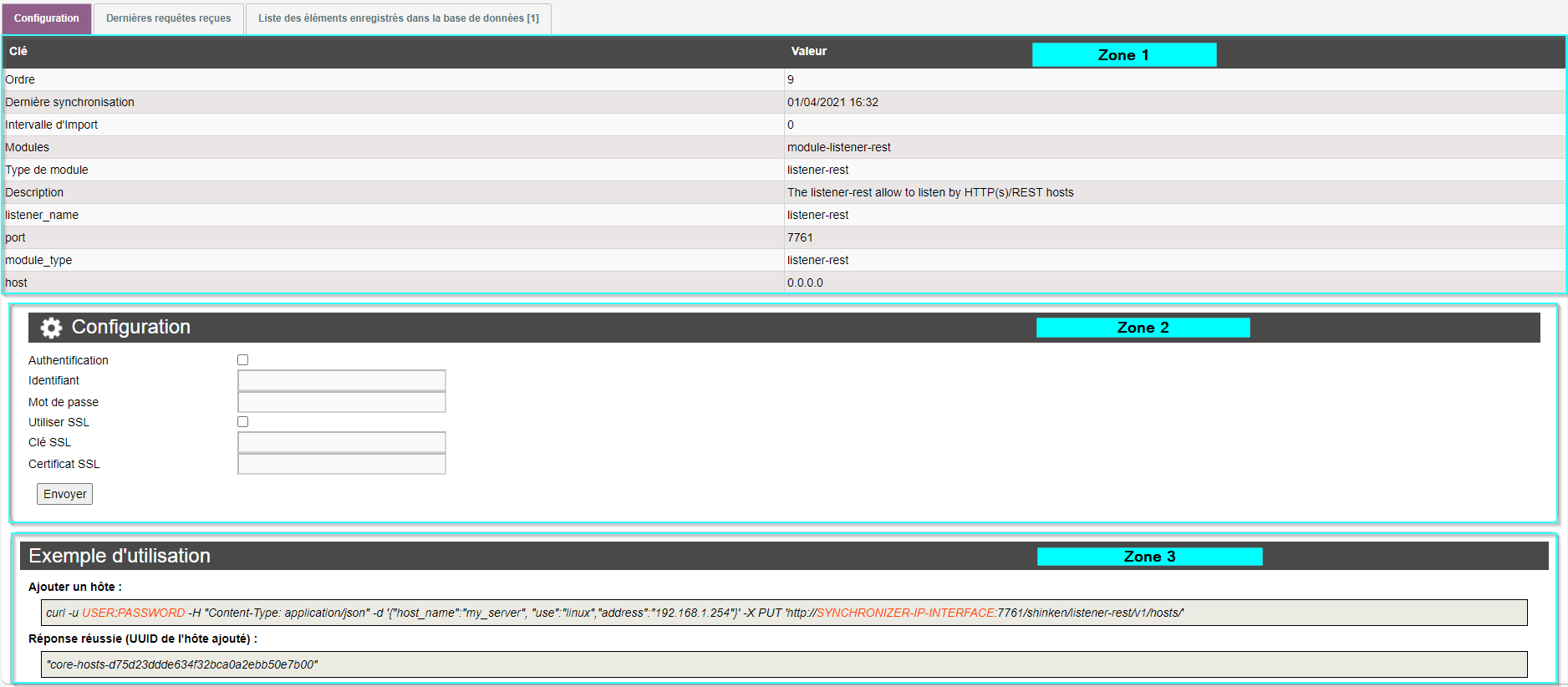The image size is (1568, 687).
Task: Open the Dernières requêtes reçues tab
Action: [168, 18]
